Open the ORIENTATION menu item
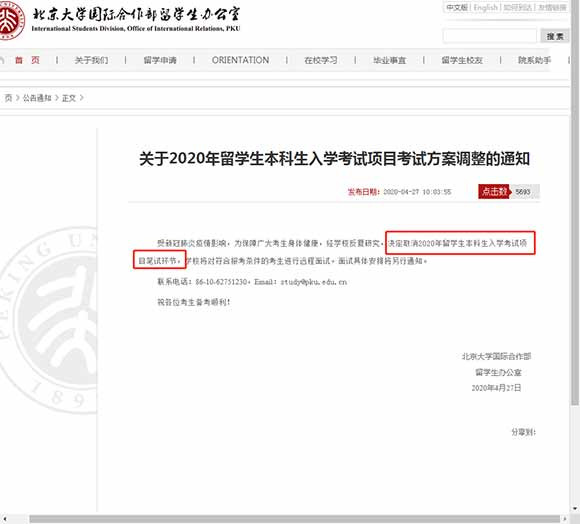 tap(240, 60)
